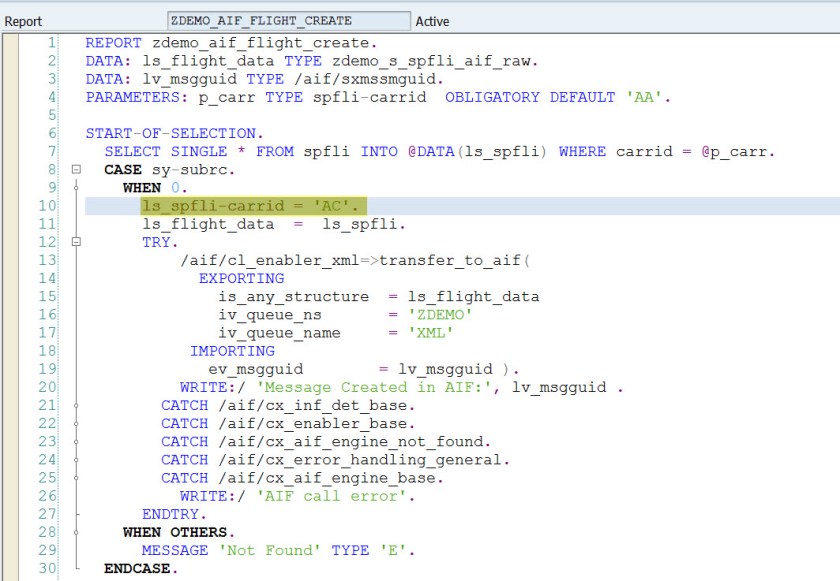
Task: Click WHEN OTHERS on line 28
Action: (175, 532)
